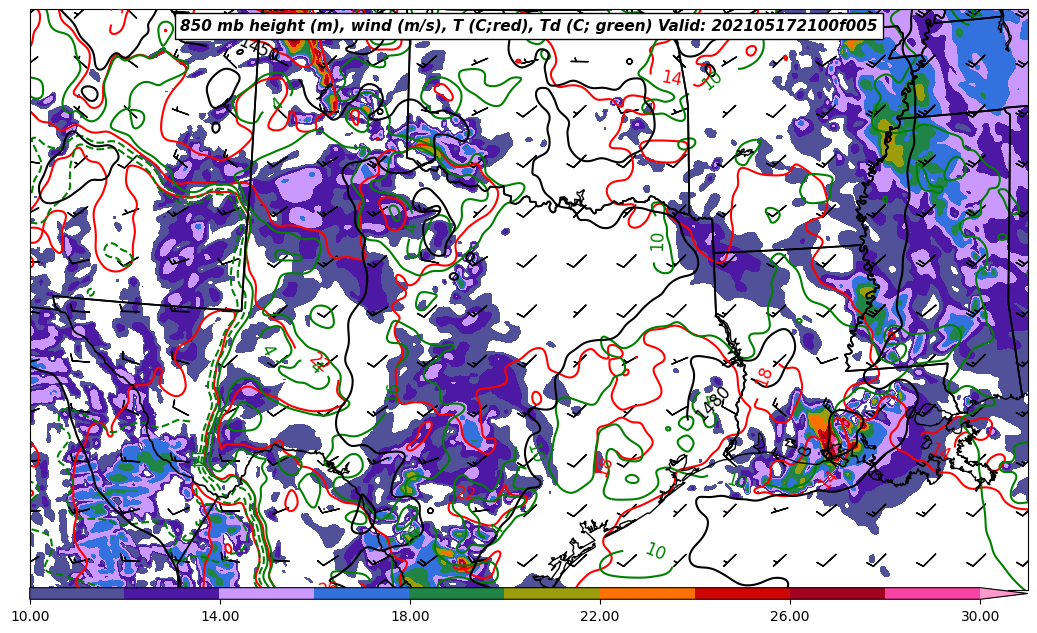This screenshot has height=633, width=1037.
Task: Pick the dark purple 12–14 colorbar segment
Action: 172,593
